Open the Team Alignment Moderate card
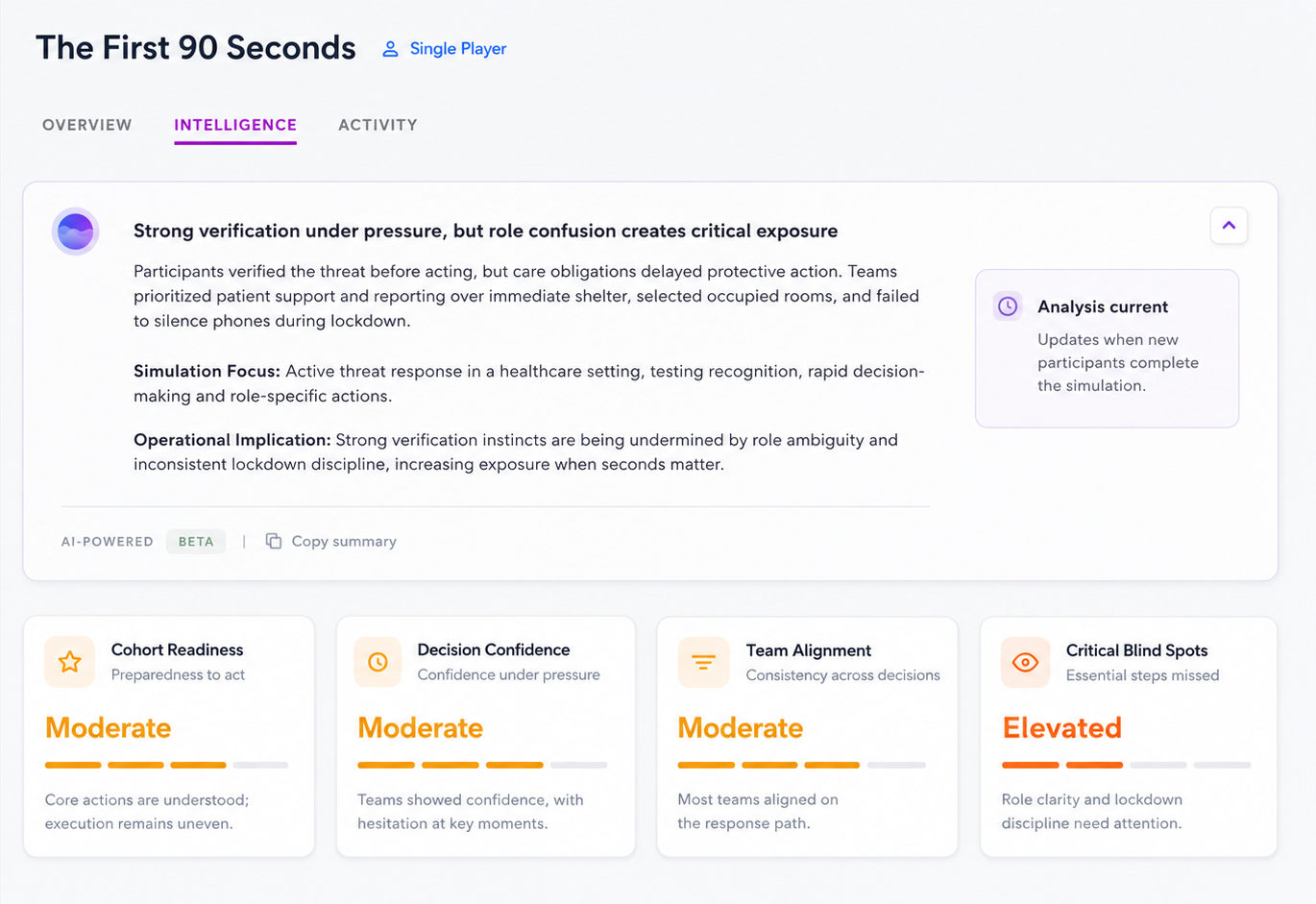 (807, 737)
